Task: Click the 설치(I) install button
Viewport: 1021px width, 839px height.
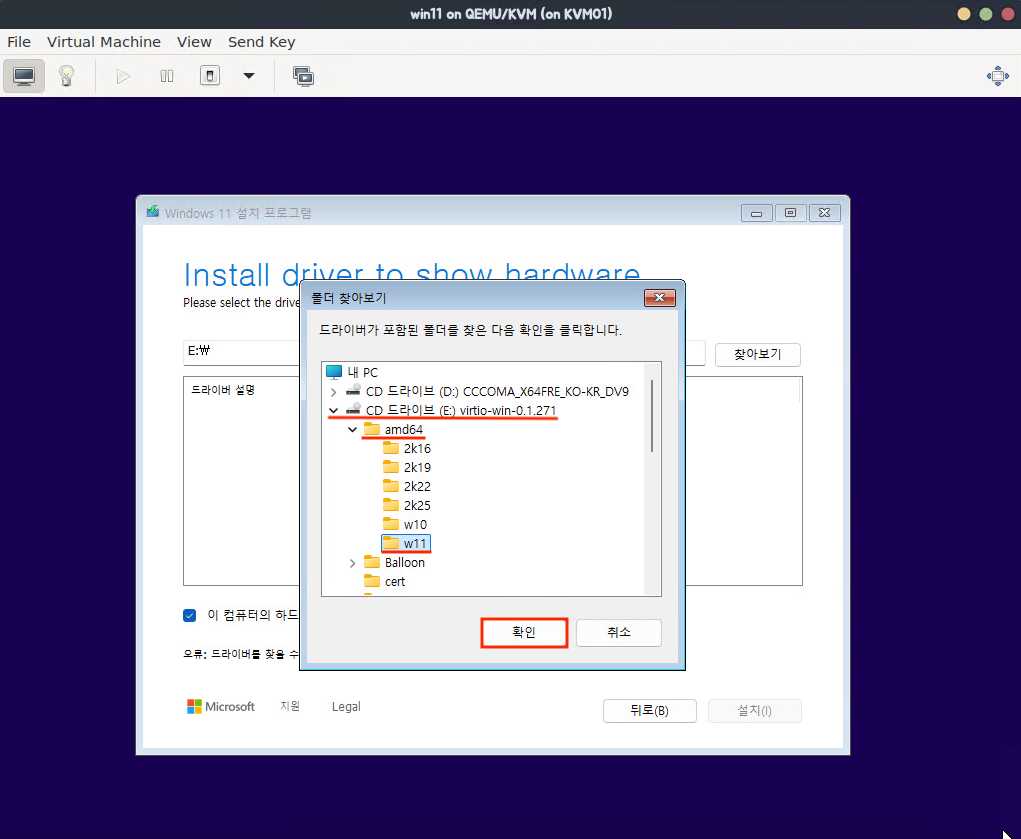Action: pyautogui.click(x=755, y=711)
